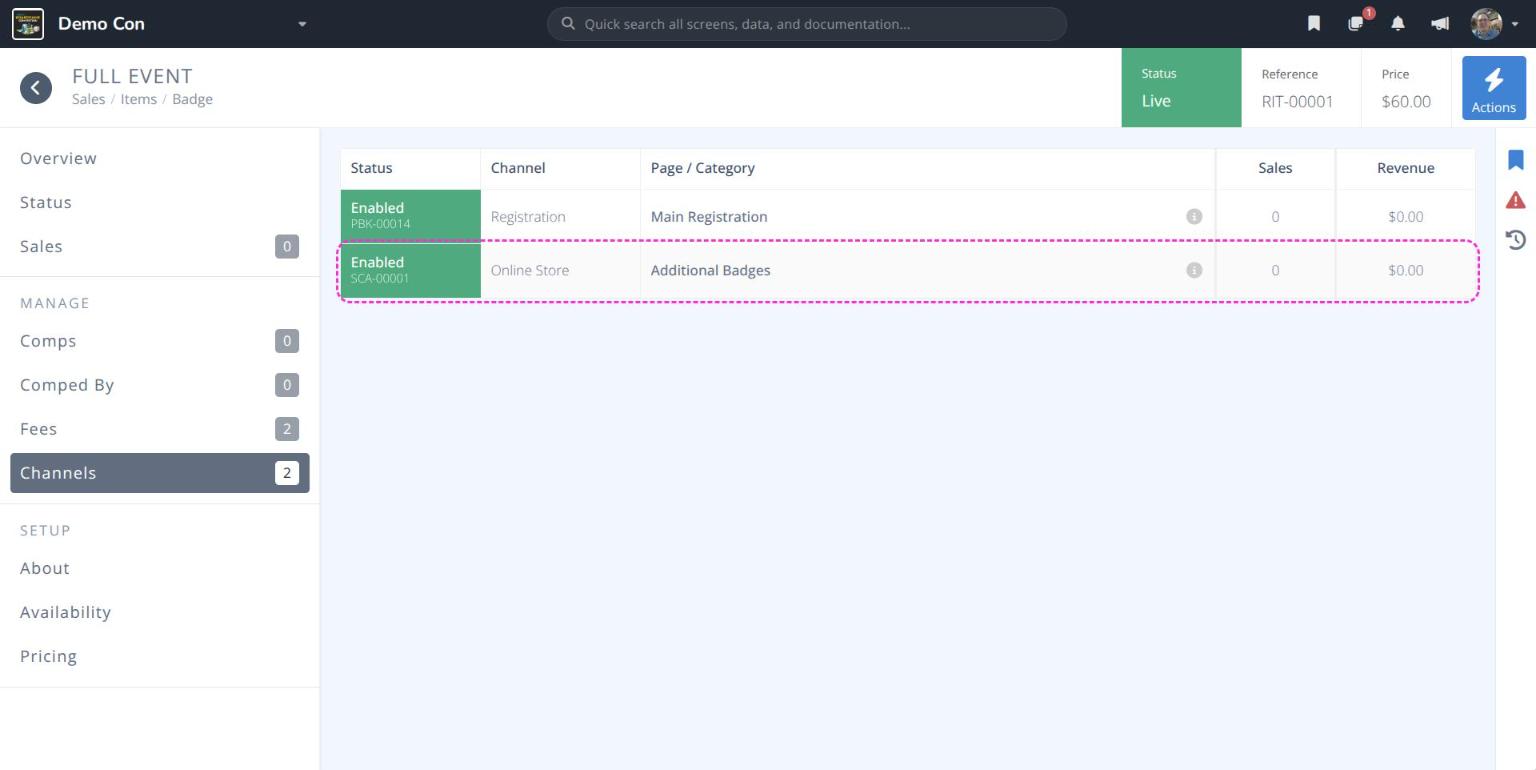This screenshot has width=1536, height=770.
Task: Click the Items breadcrumb link
Action: (x=138, y=99)
